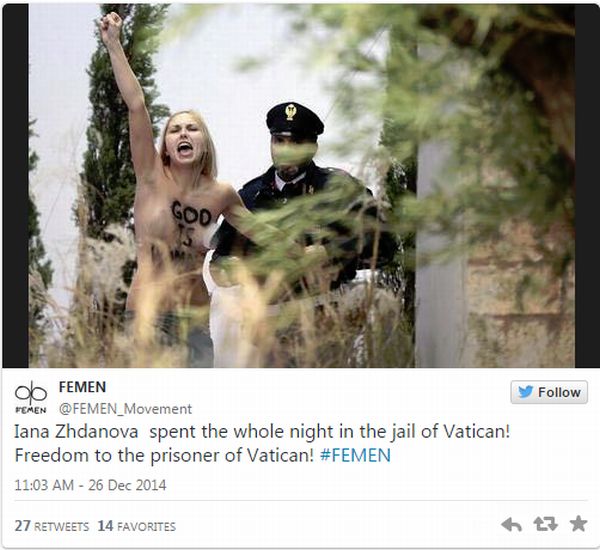Click the "26 Dec 2014" date text

tap(127, 485)
